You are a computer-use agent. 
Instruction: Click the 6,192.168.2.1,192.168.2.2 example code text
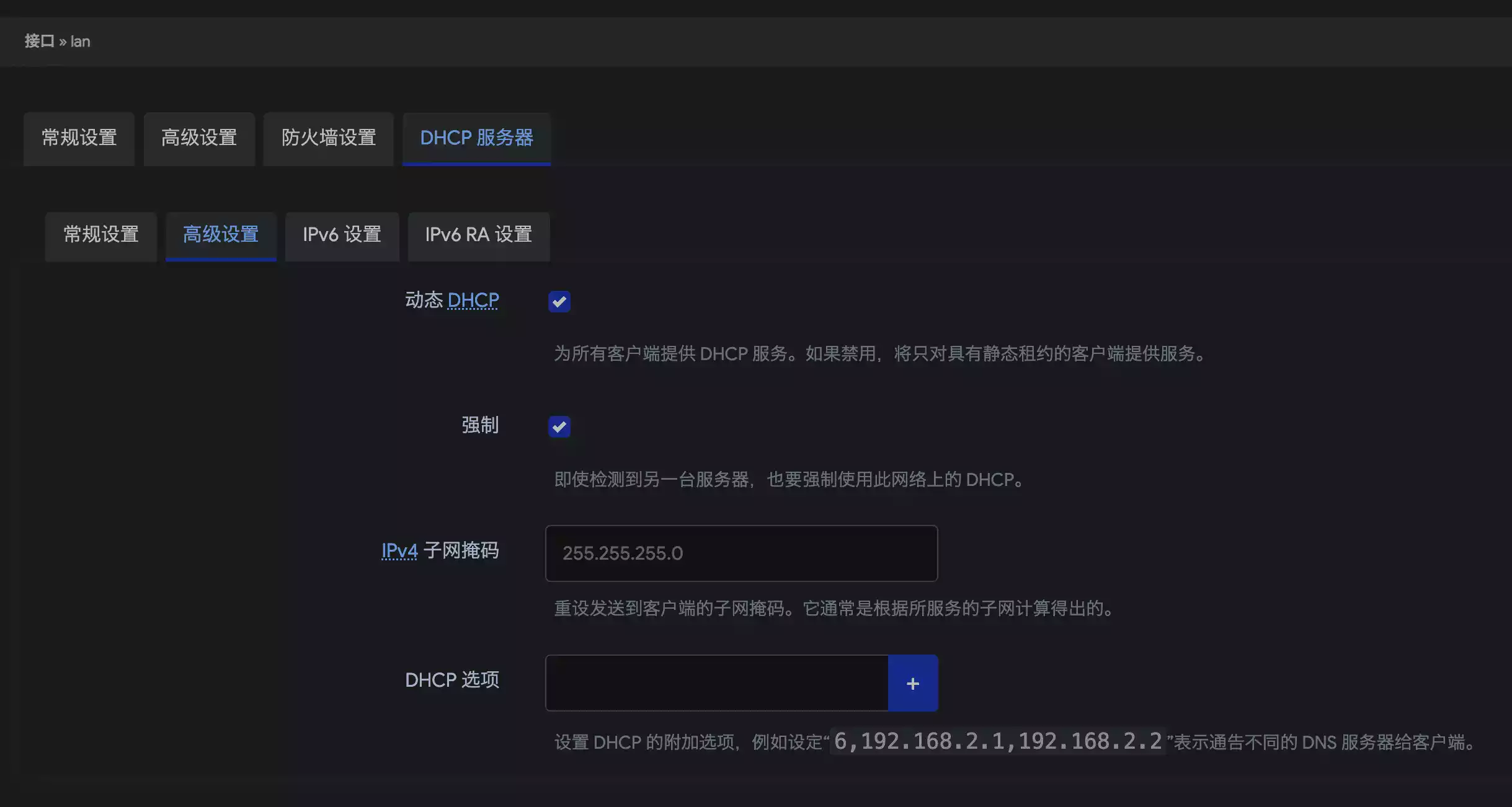click(x=997, y=741)
